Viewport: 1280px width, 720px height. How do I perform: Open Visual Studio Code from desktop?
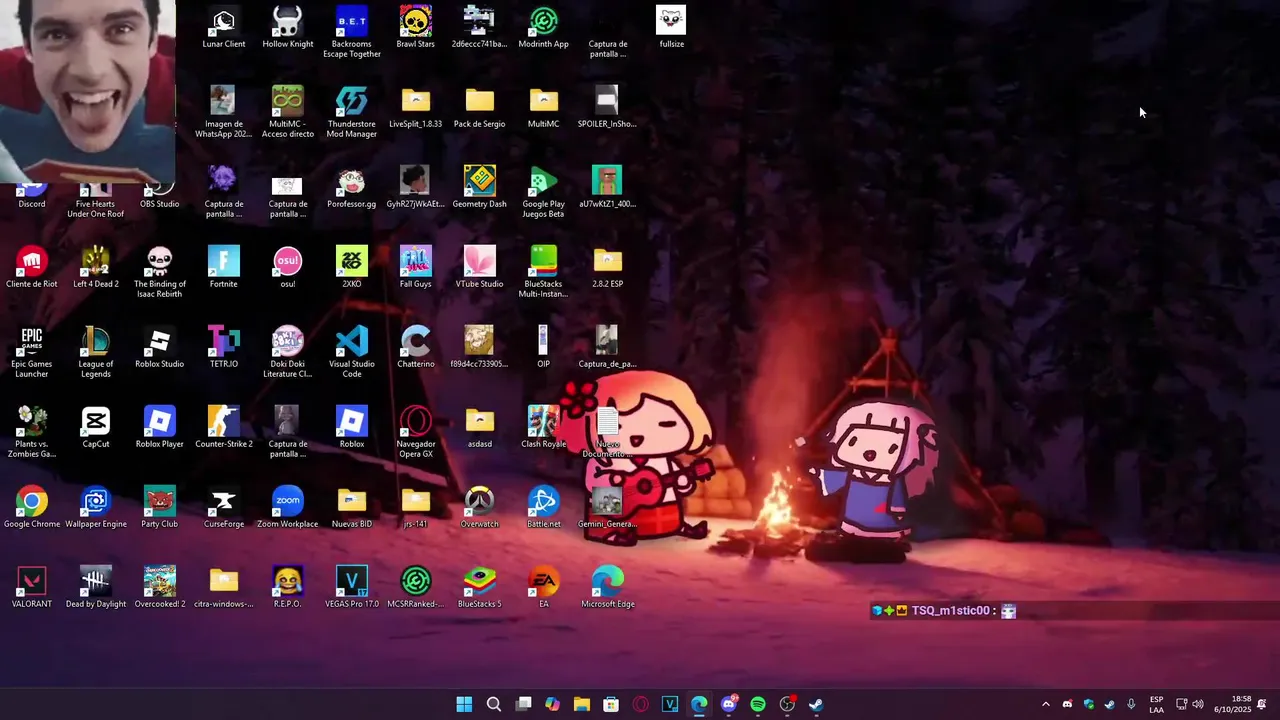click(352, 352)
